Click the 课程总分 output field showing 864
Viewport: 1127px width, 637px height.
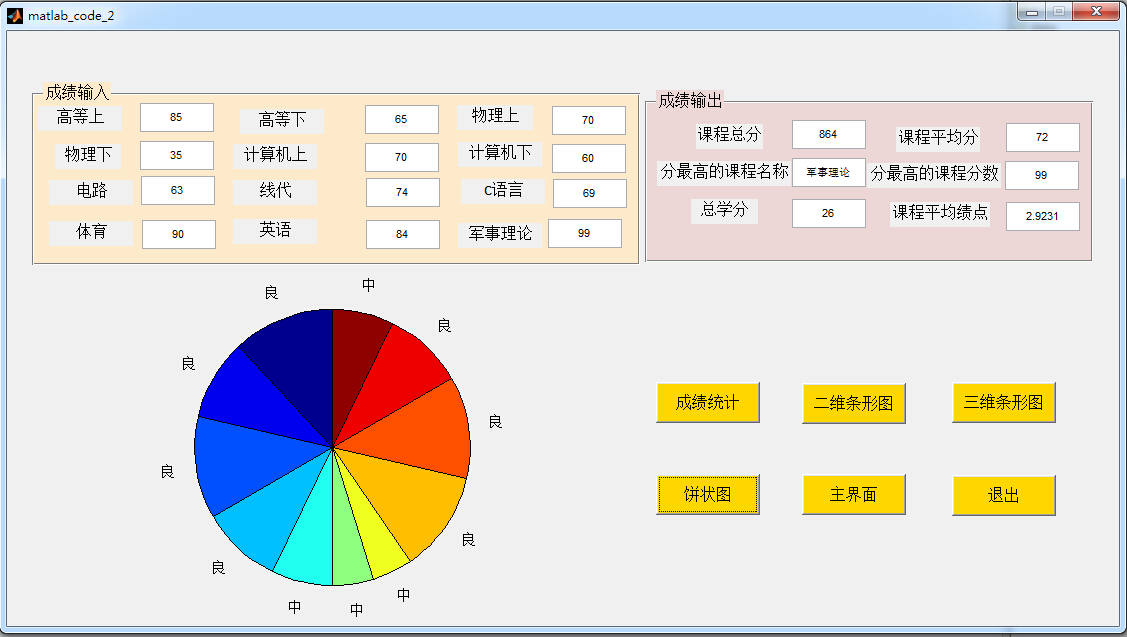pos(829,134)
